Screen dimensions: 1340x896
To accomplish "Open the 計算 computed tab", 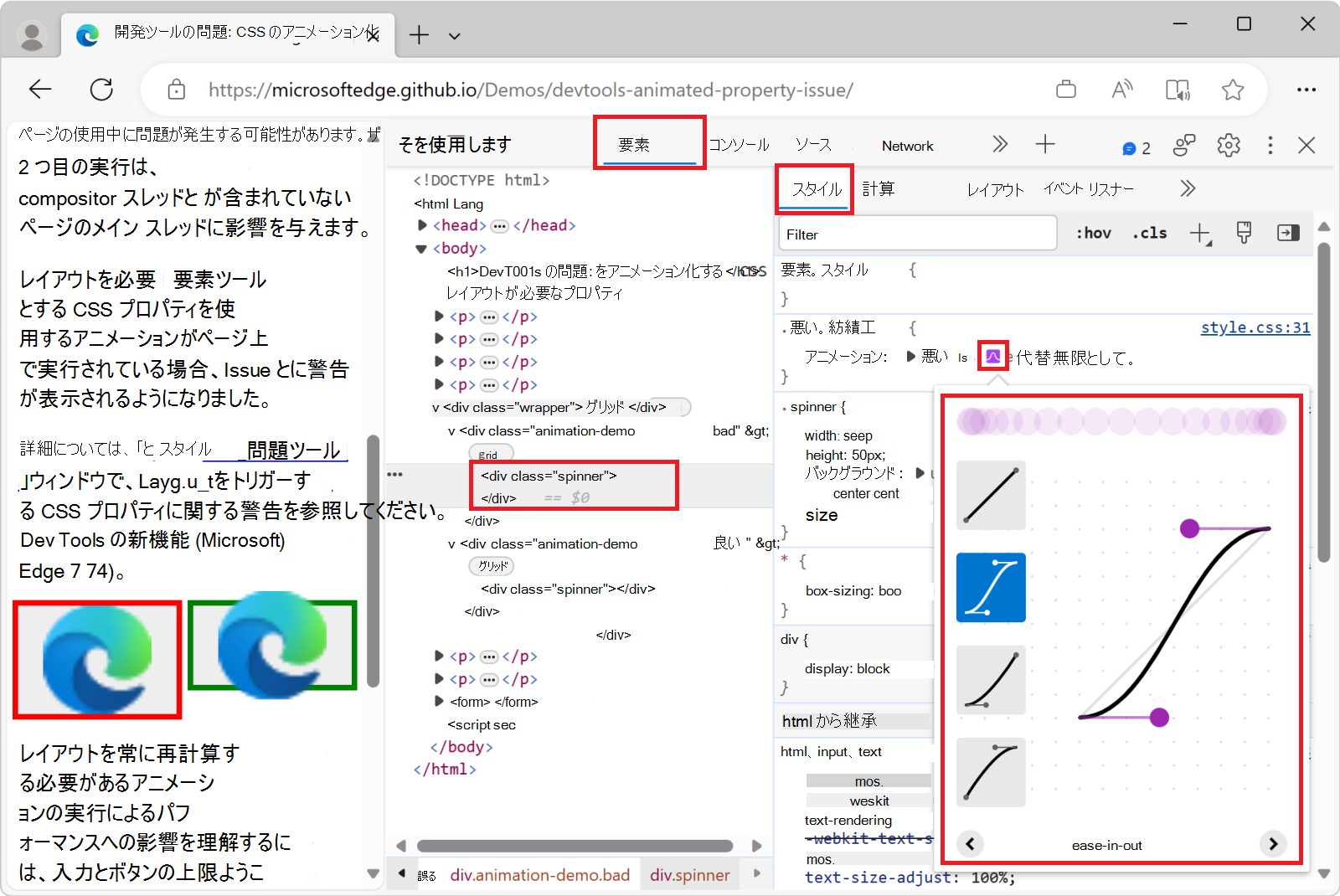I will coord(879,189).
